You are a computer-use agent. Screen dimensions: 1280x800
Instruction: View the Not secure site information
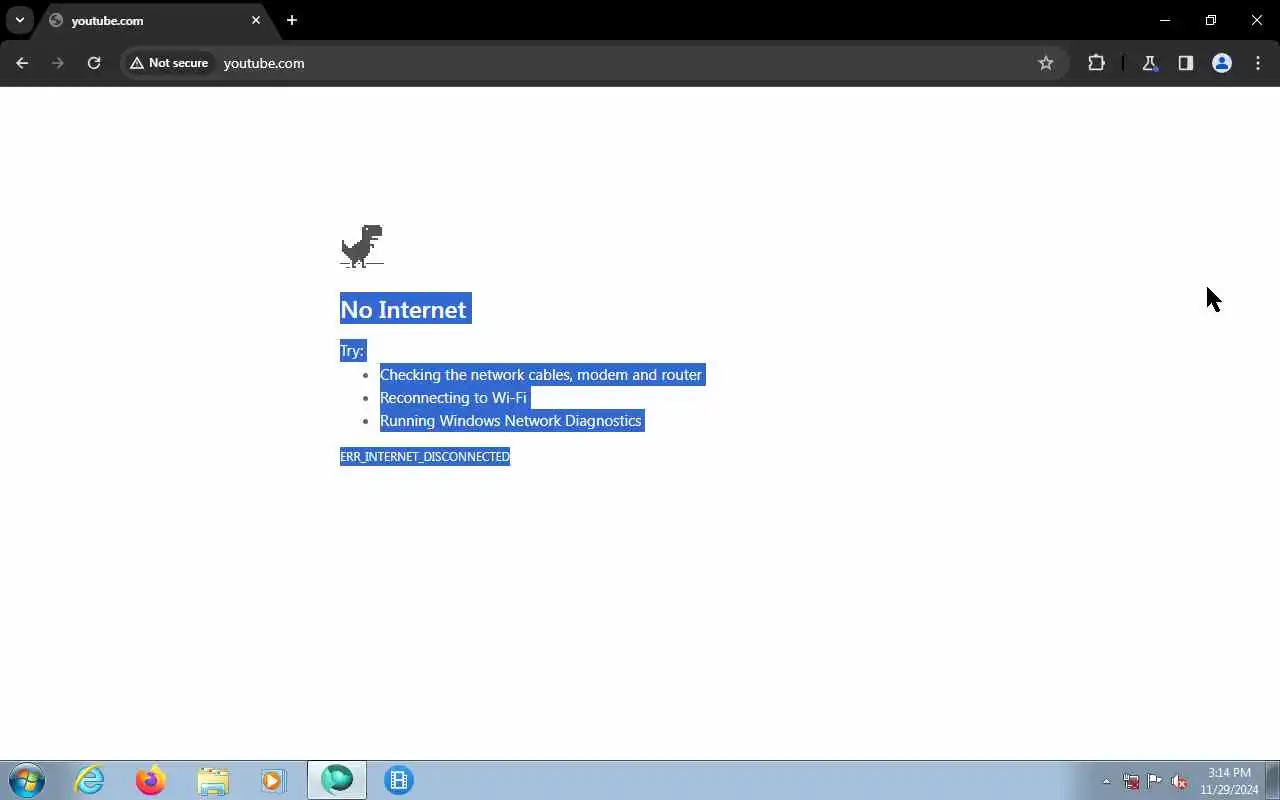169,63
